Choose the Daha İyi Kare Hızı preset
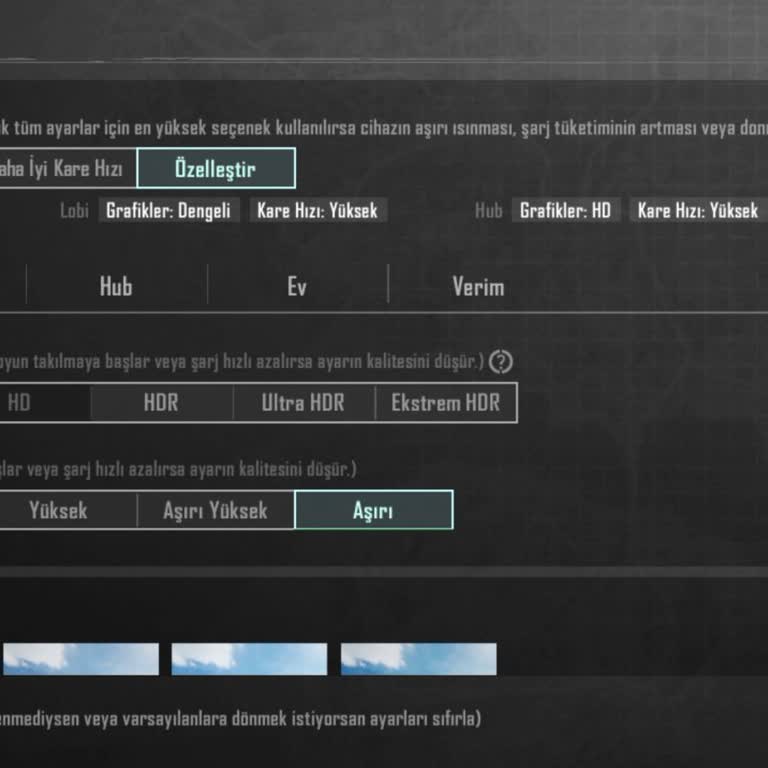 [x=68, y=168]
